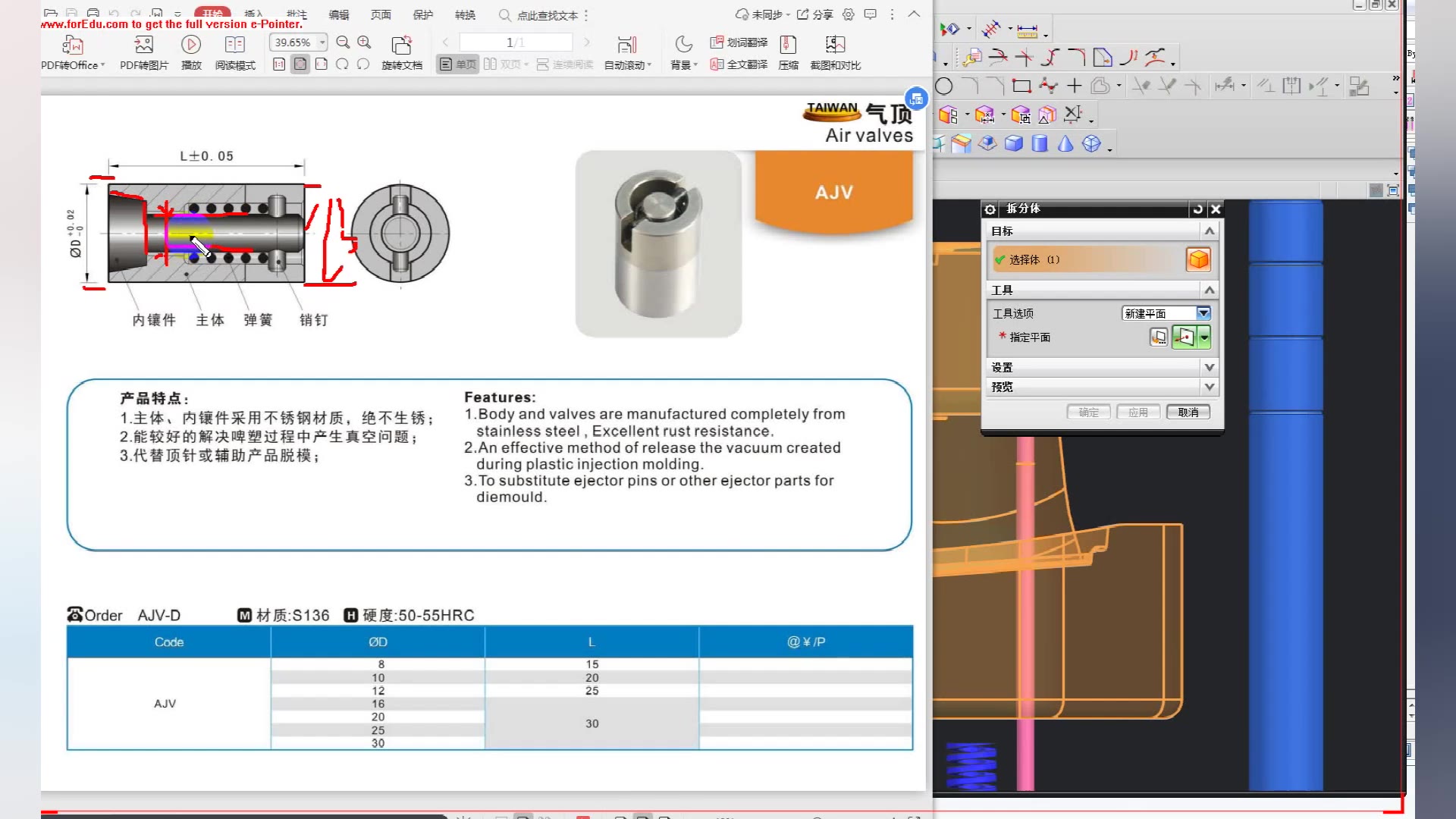Open the 批注 tab
The width and height of the screenshot is (1456, 819).
(x=295, y=14)
